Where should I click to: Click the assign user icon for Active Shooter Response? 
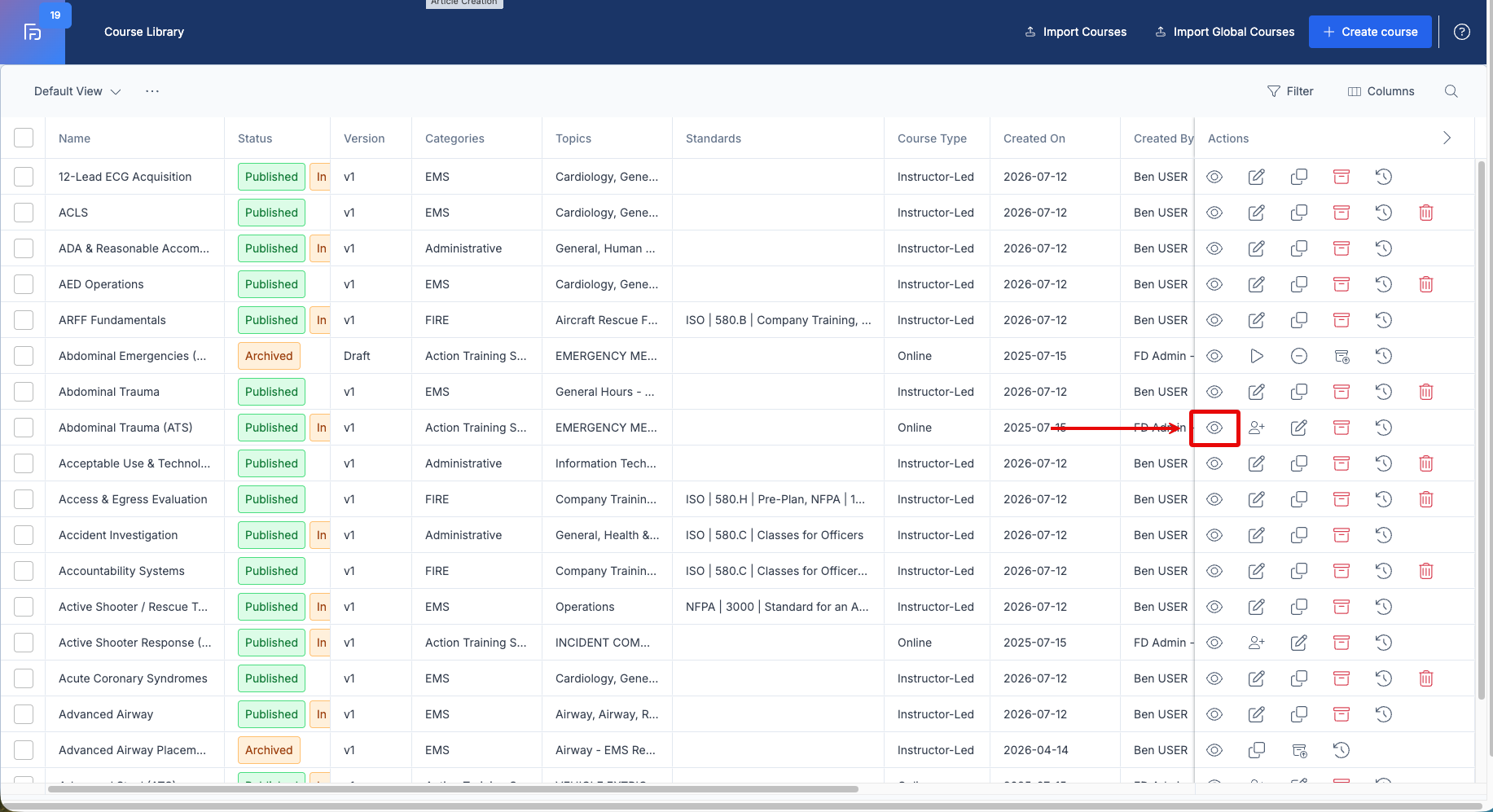[1257, 643]
